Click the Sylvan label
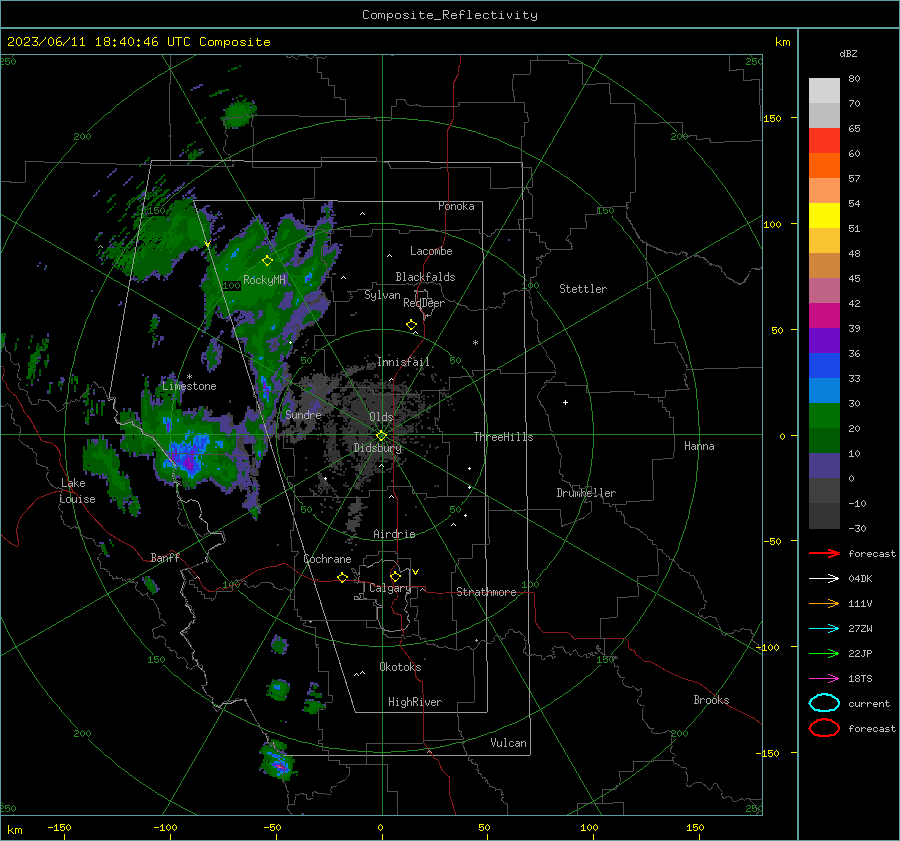The image size is (900, 841). click(x=382, y=295)
